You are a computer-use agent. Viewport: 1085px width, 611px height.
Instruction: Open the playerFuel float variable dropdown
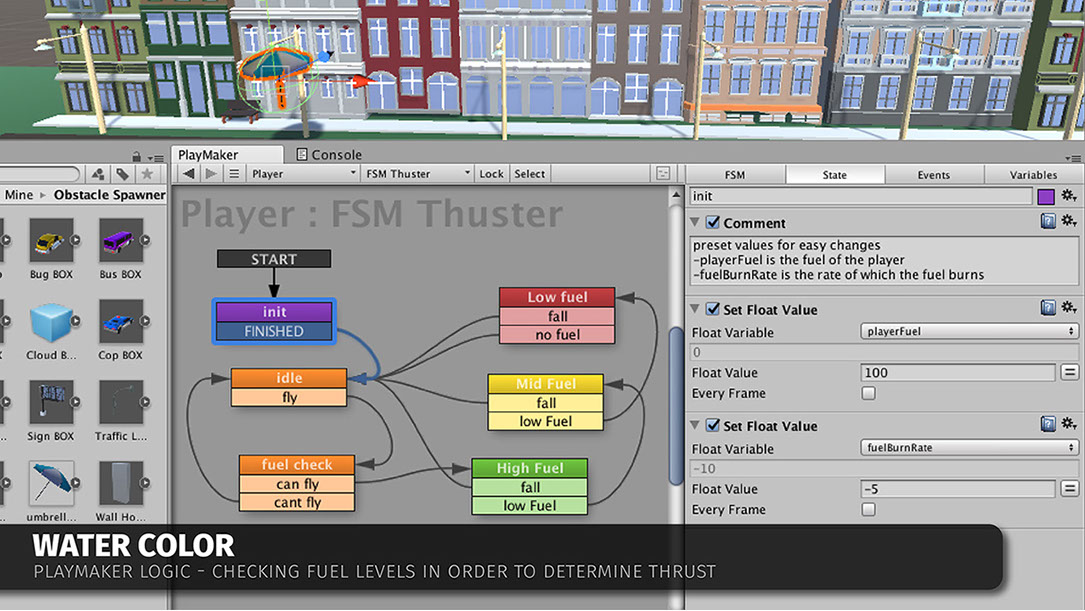coord(969,331)
